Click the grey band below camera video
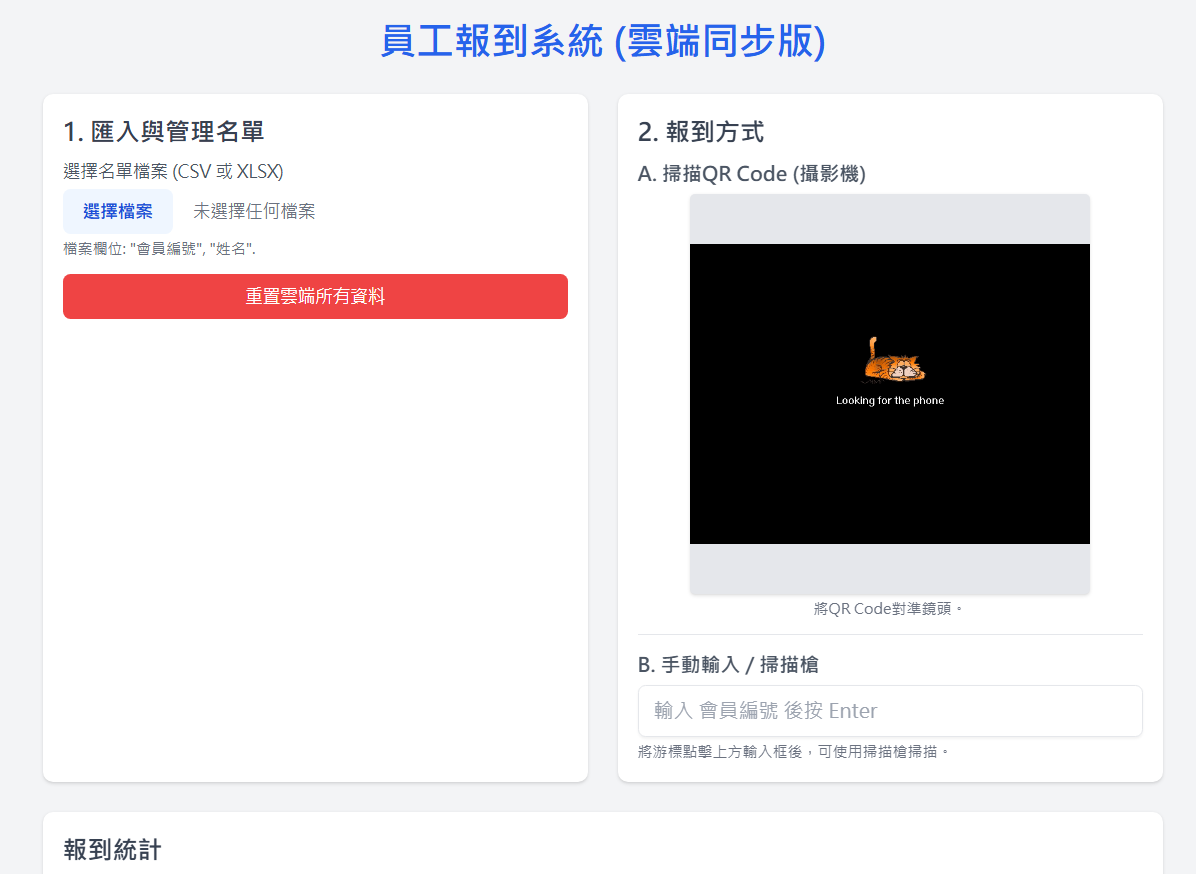This screenshot has width=1196, height=874. (889, 569)
